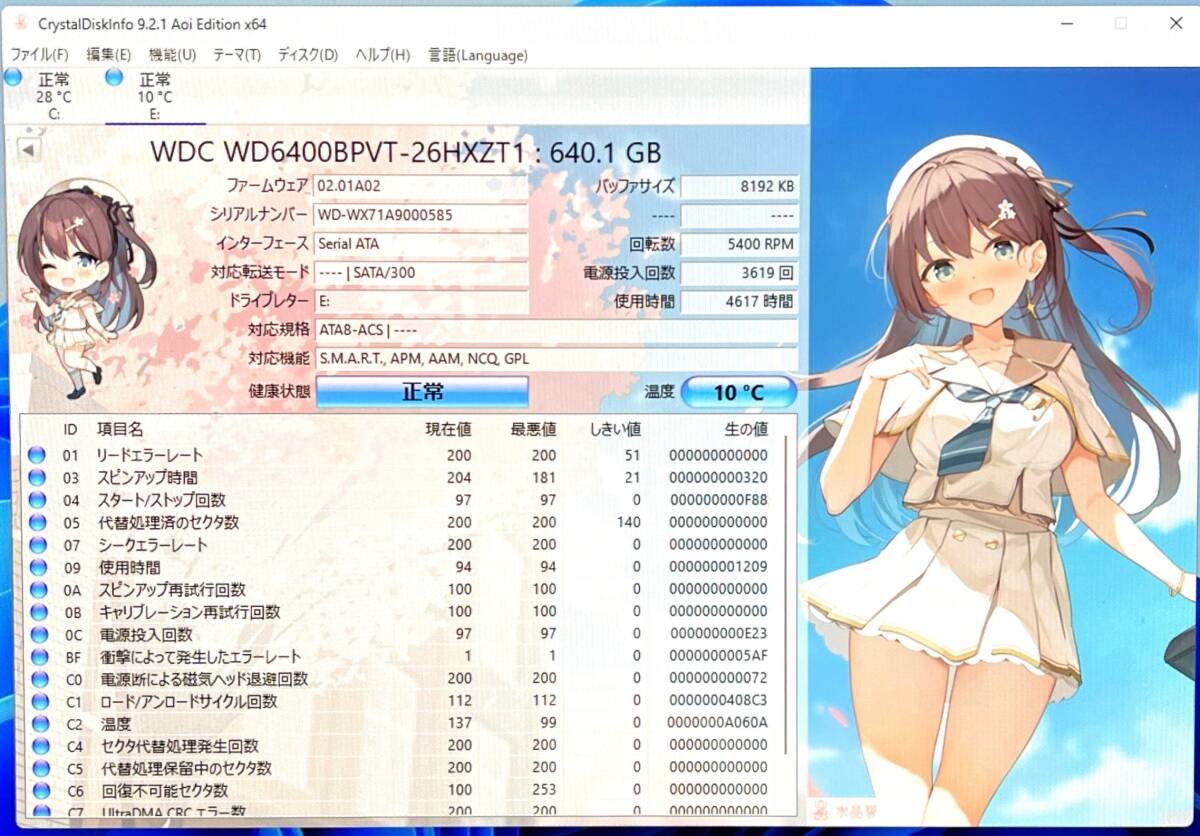Click the interface field Serial ATA
Image resolution: width=1200 pixels, height=836 pixels.
[421, 243]
